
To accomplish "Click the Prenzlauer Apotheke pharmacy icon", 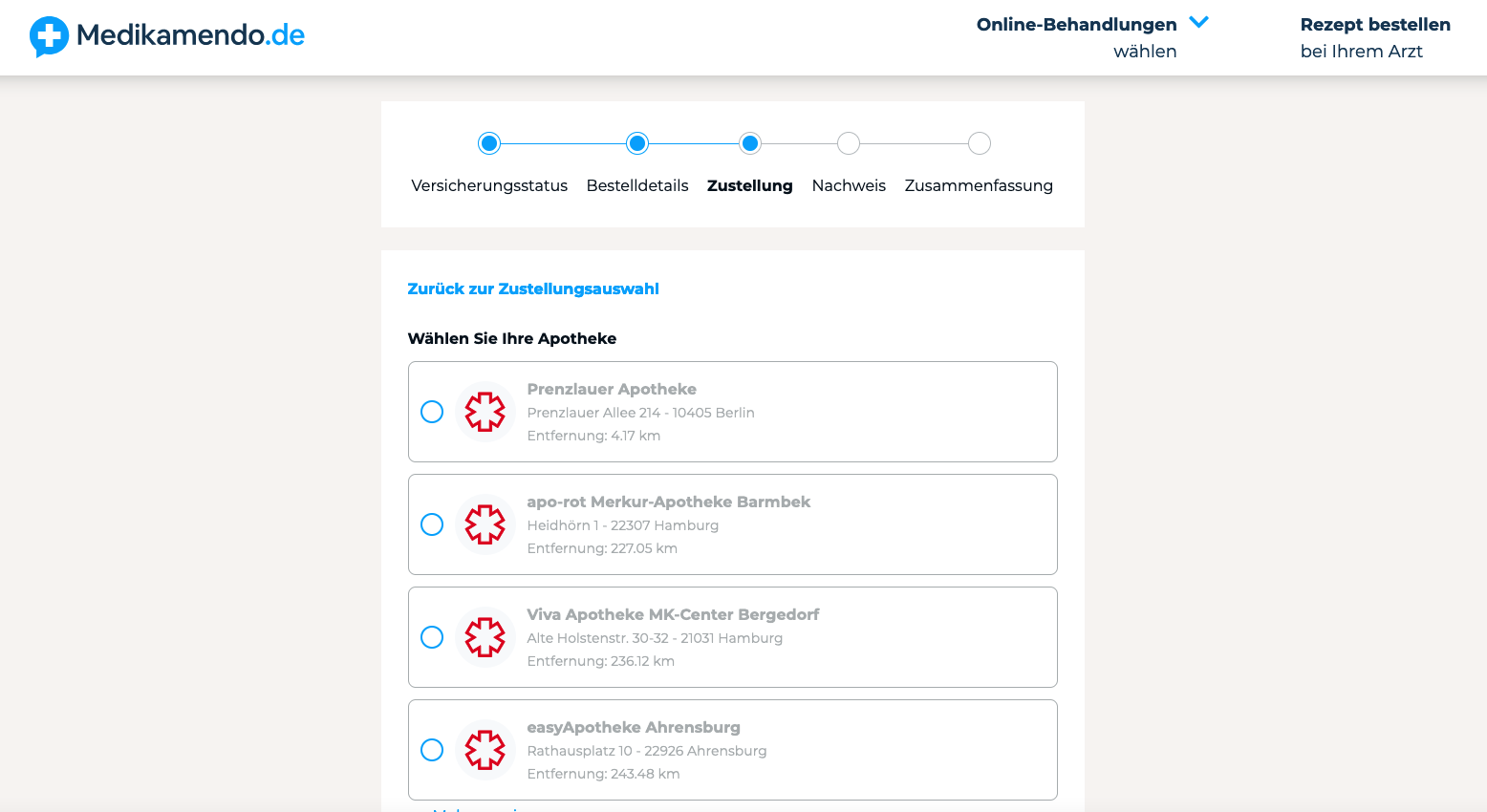I will click(485, 412).
